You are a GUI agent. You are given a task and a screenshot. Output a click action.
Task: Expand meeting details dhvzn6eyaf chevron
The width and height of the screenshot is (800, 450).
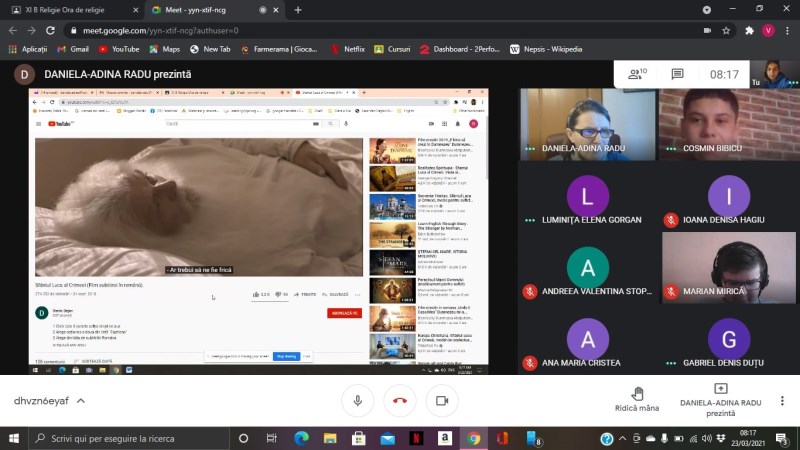[81, 401]
